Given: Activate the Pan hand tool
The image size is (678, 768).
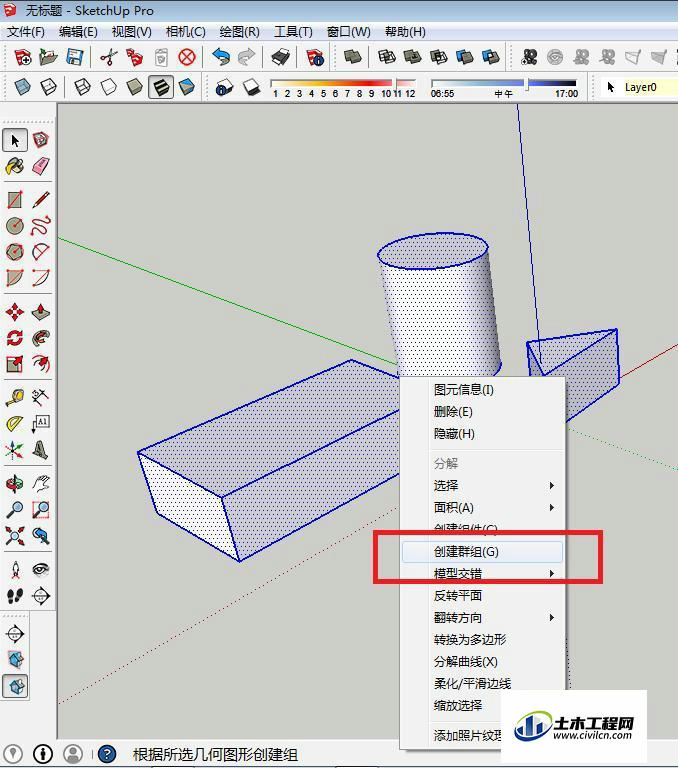Looking at the screenshot, I should point(41,484).
